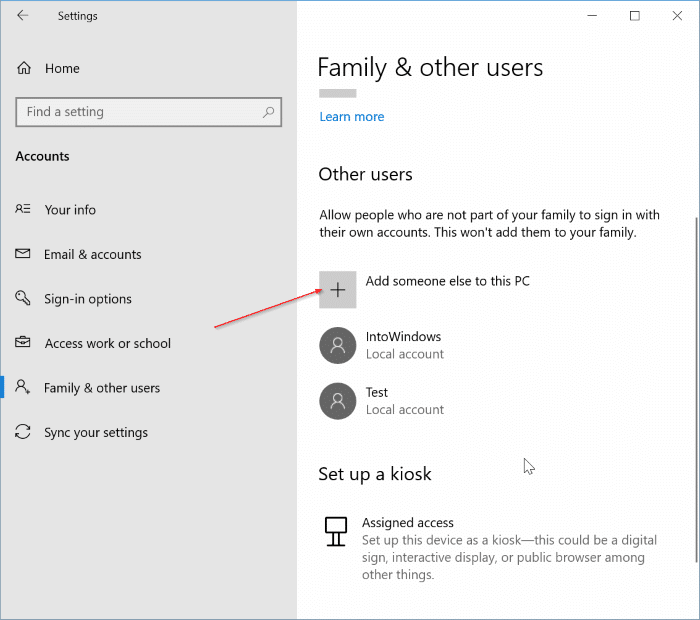
Task: Click the search magnifier icon
Action: [268, 112]
